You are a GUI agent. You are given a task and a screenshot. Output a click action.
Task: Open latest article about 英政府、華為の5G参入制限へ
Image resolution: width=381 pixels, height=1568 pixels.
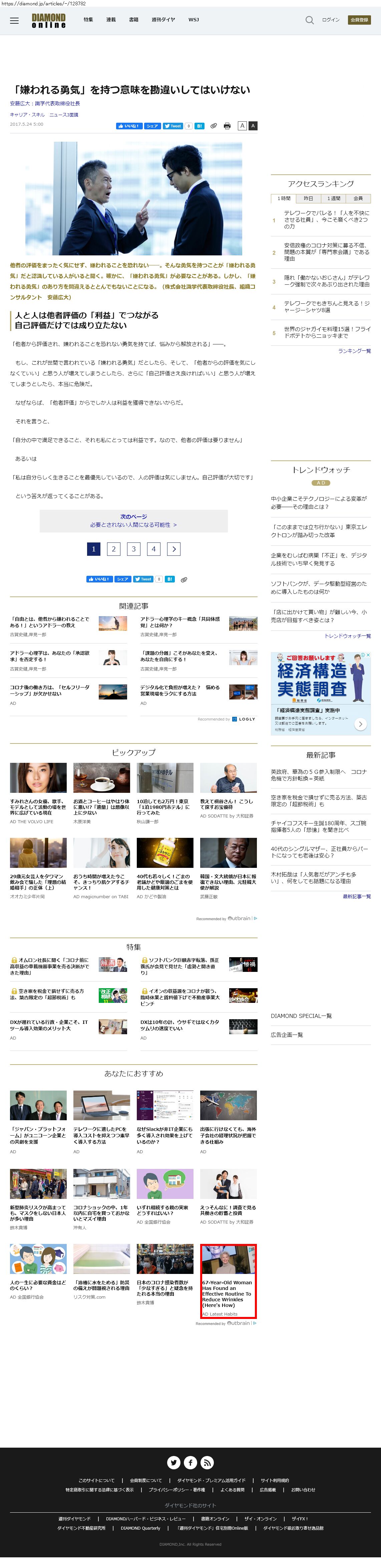pos(320,775)
